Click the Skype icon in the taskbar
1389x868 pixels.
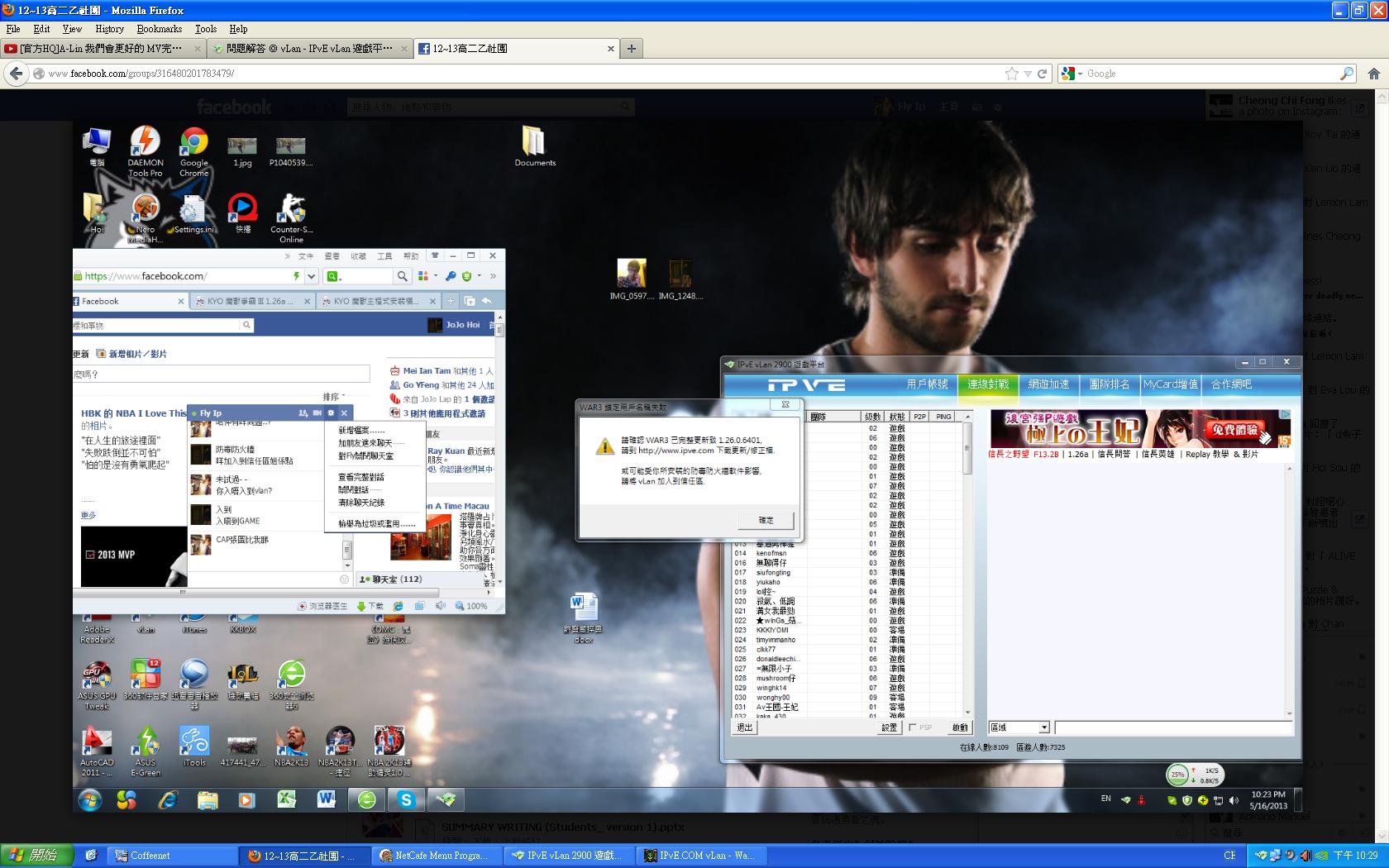(x=406, y=799)
